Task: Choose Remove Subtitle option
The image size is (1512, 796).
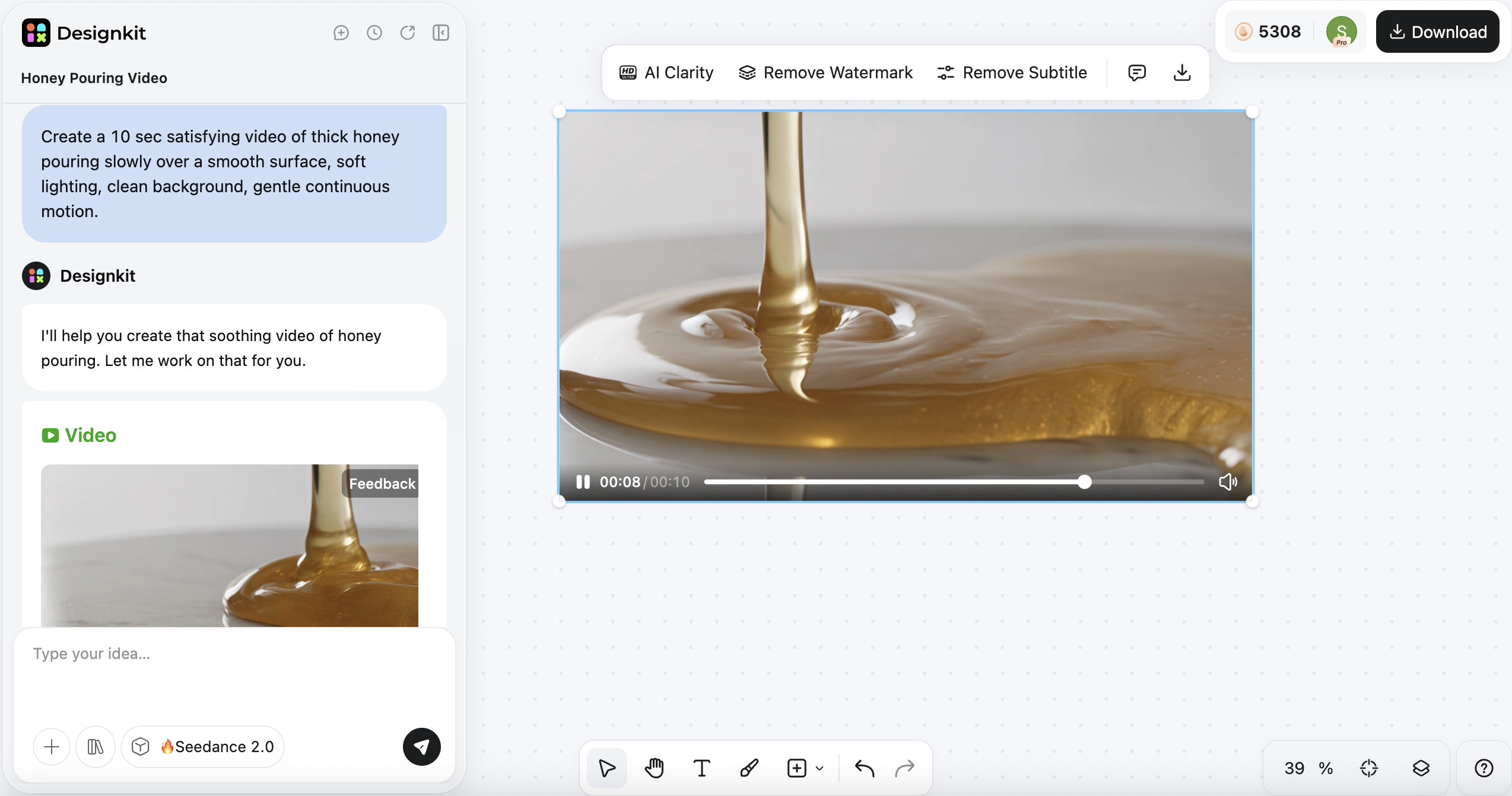Action: click(1012, 72)
